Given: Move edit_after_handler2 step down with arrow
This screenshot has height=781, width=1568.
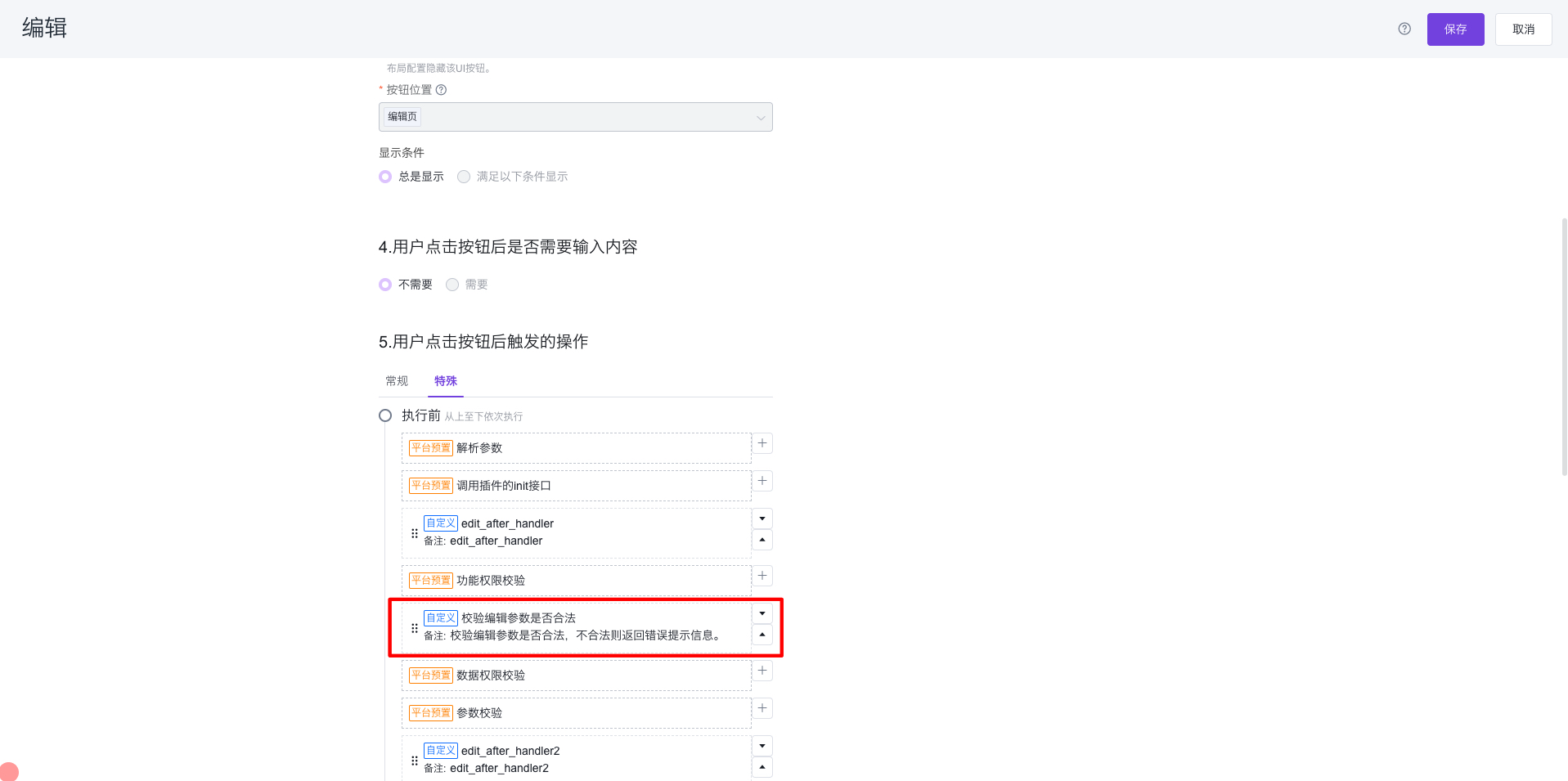Looking at the screenshot, I should pos(762,746).
